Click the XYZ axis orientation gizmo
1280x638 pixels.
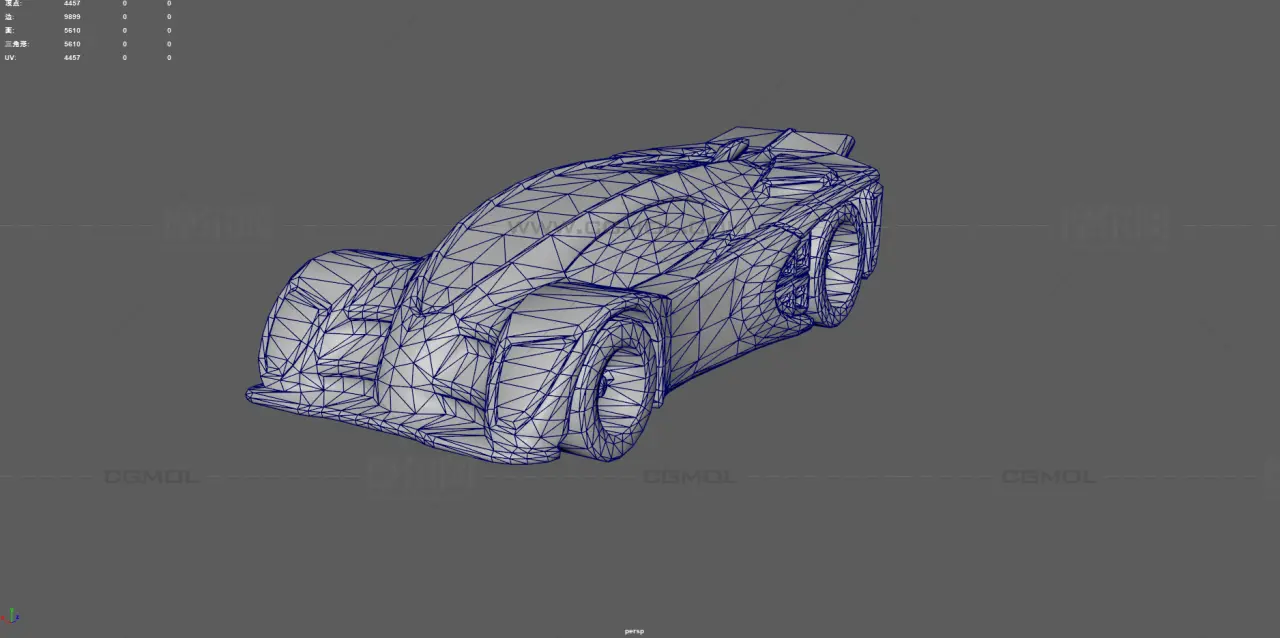point(11,617)
